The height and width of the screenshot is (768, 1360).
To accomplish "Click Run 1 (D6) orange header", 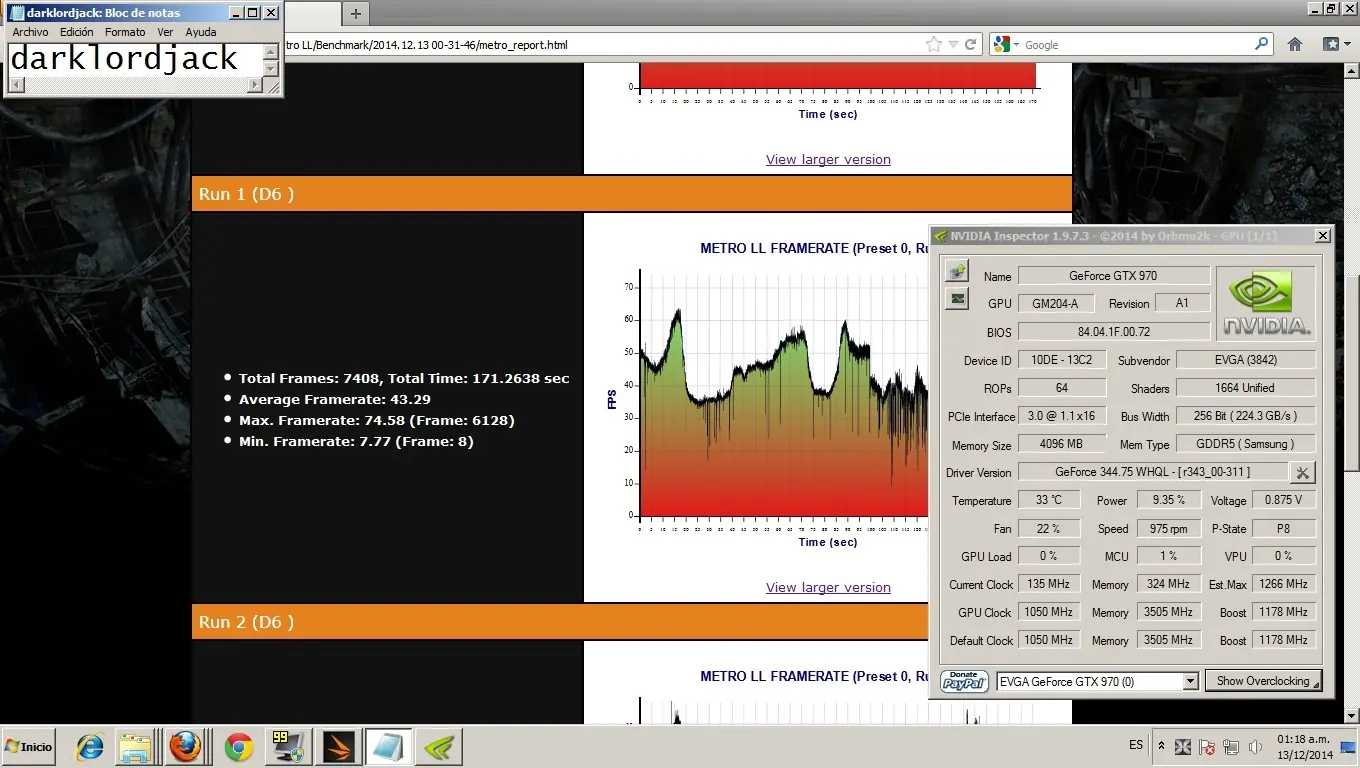I will point(631,194).
